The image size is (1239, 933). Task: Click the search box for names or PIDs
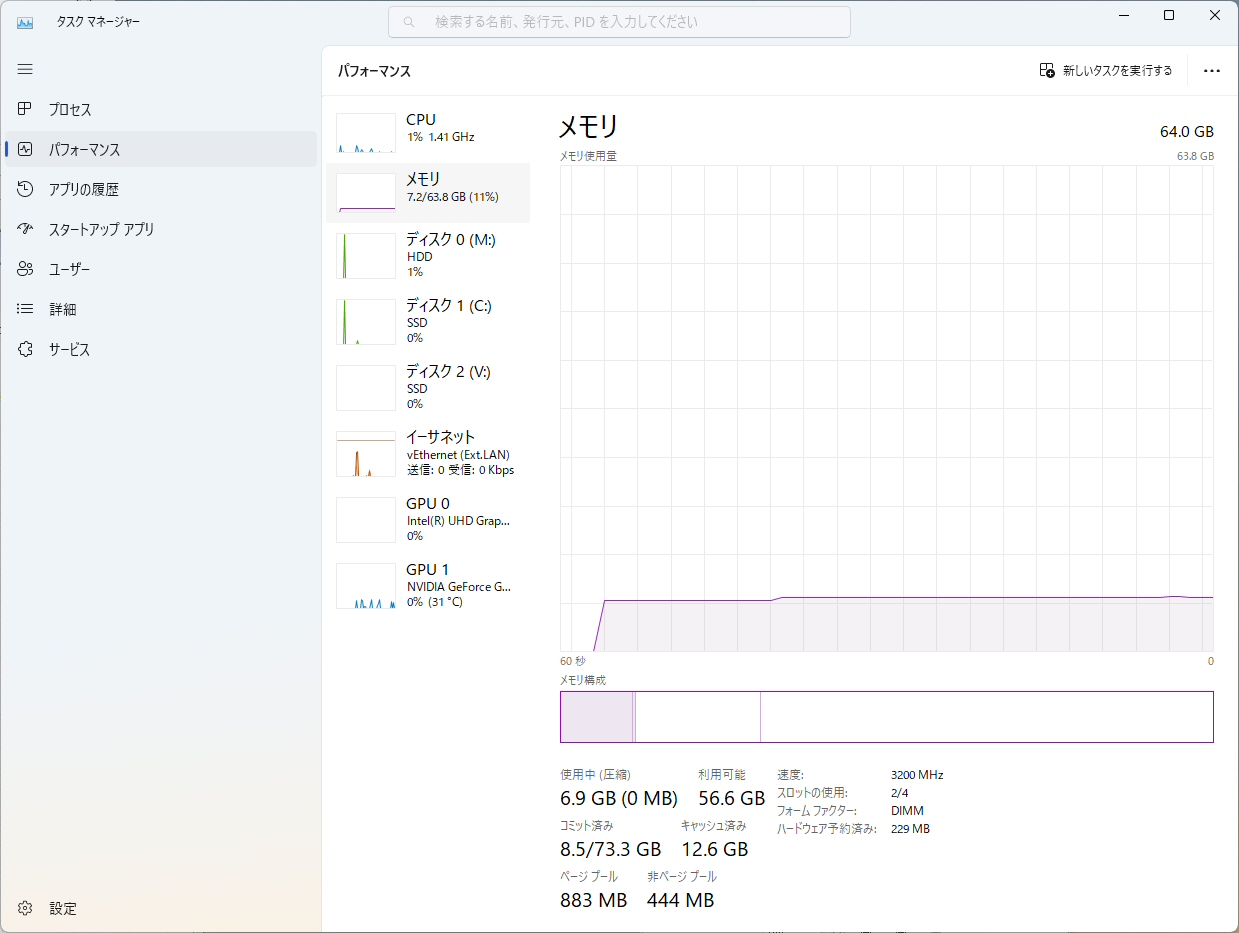619,22
